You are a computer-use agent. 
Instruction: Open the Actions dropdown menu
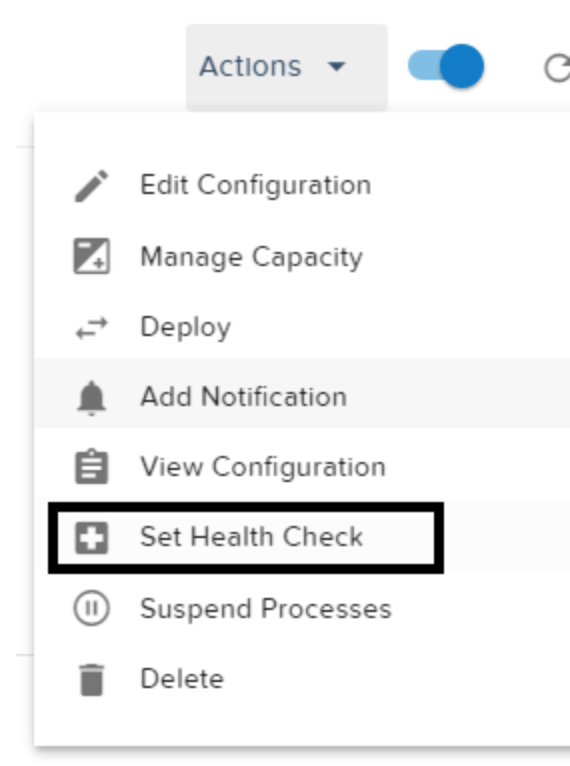[x=287, y=67]
